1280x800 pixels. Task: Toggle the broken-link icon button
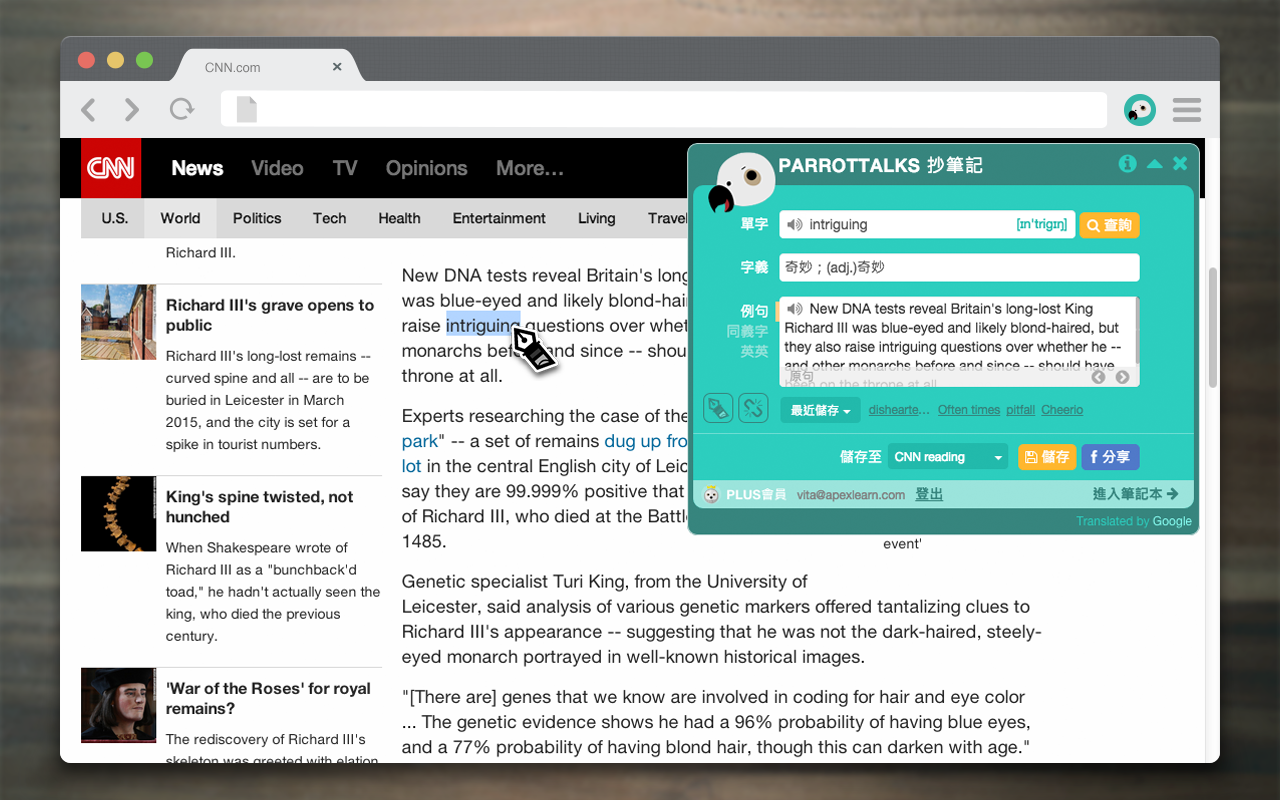tap(753, 408)
